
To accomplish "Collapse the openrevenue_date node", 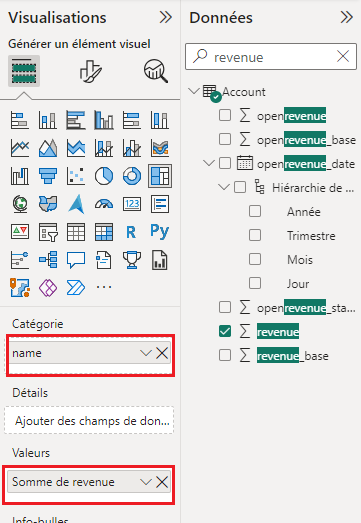I will coord(209,163).
